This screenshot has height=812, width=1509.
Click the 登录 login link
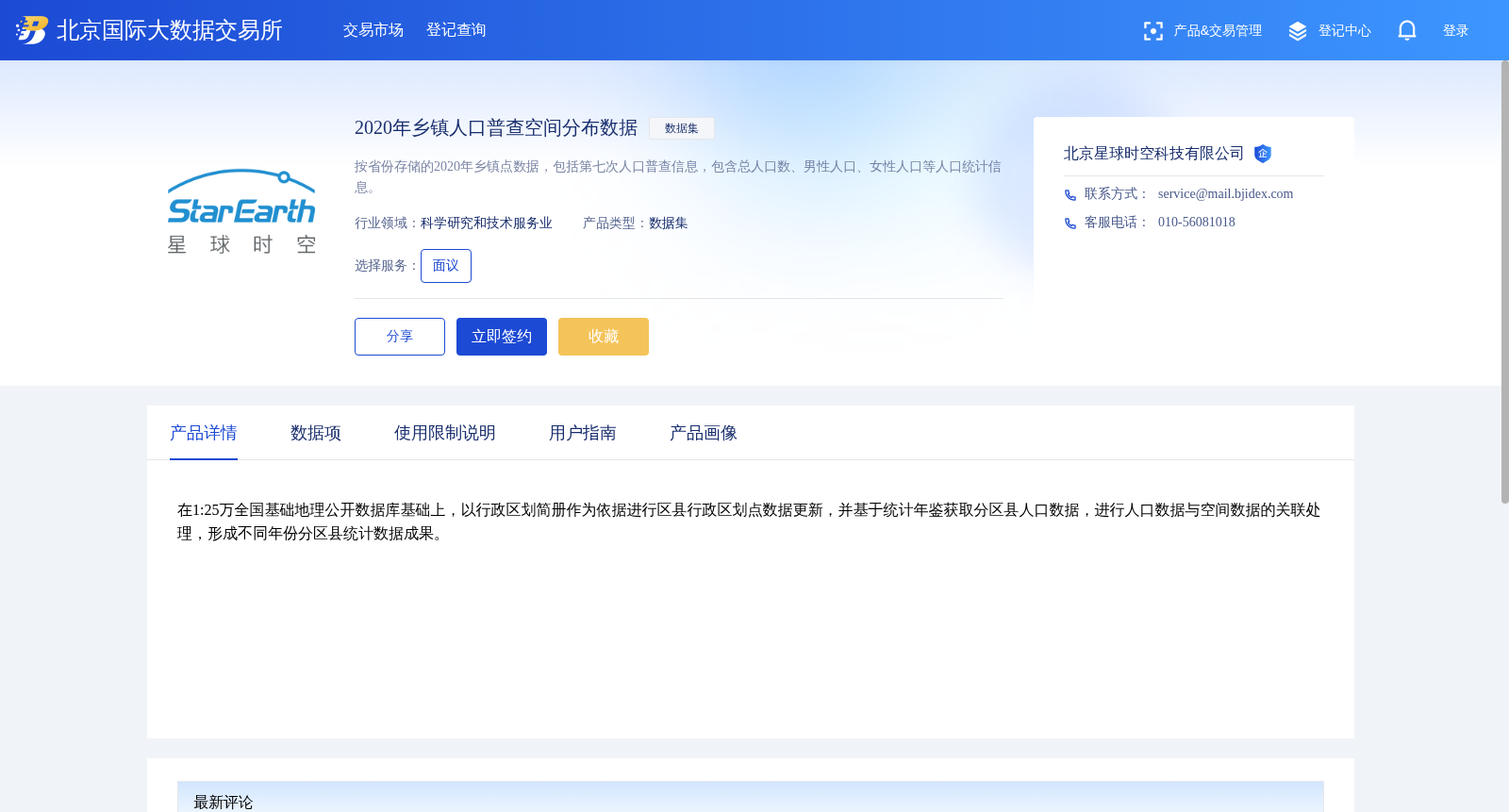point(1456,31)
